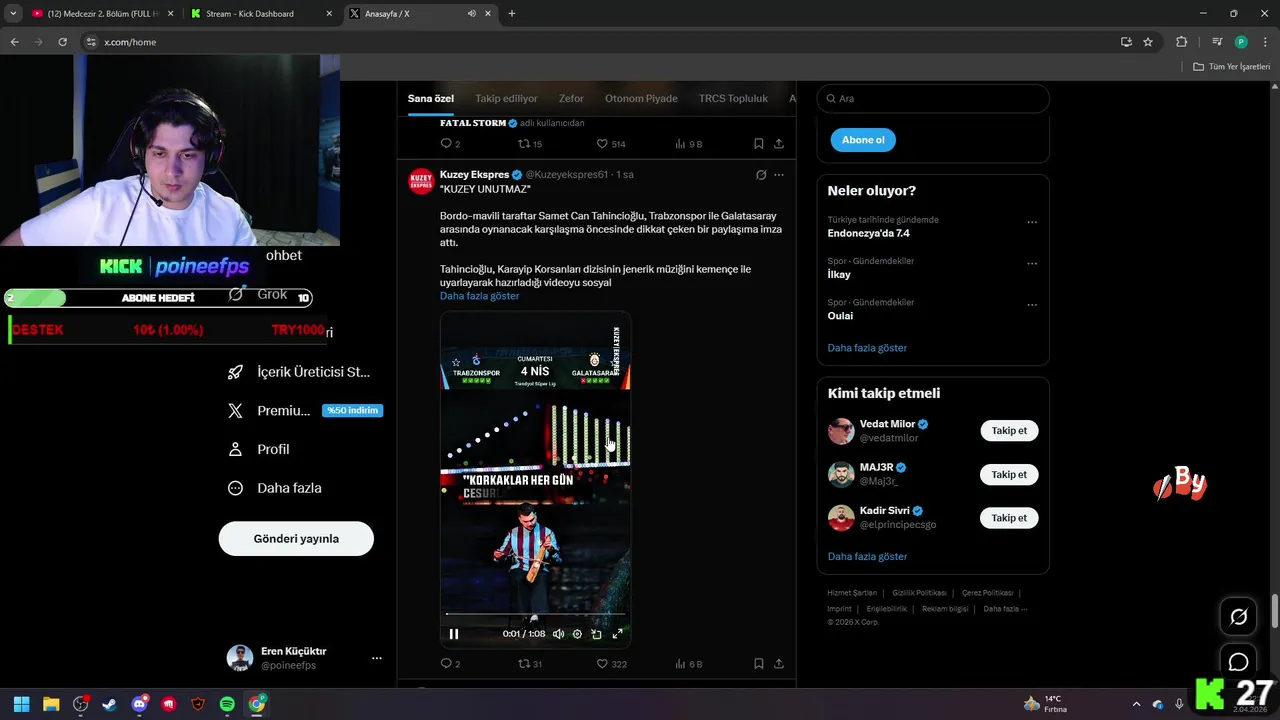Show more trends under Neler oluyor

coord(867,348)
